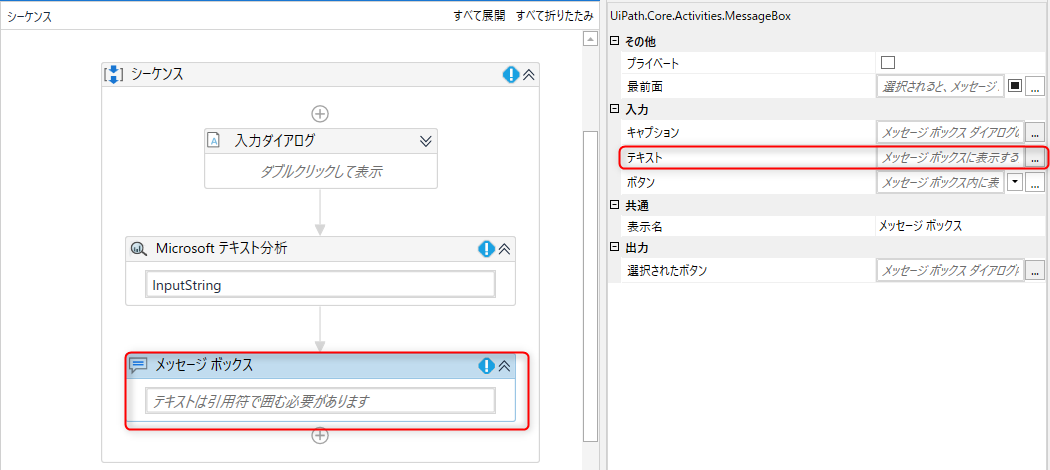
Task: Open expression editor for ボタン
Action: [x=1035, y=182]
